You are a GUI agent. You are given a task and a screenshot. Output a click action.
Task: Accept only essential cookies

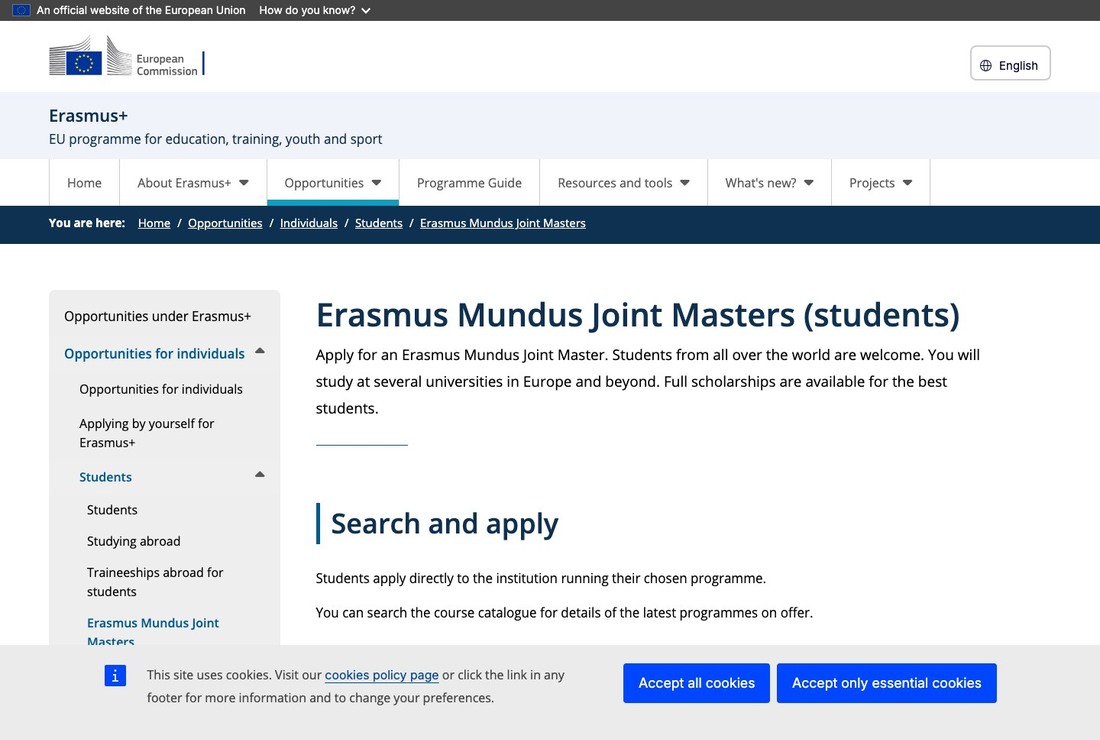[x=887, y=683]
